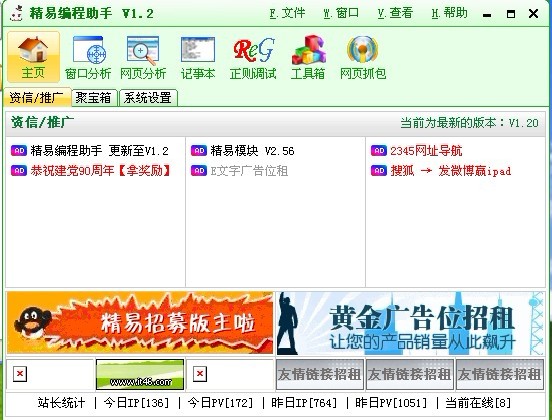Click the middle 友情链接招租 button
The width and height of the screenshot is (552, 420).
tap(410, 374)
